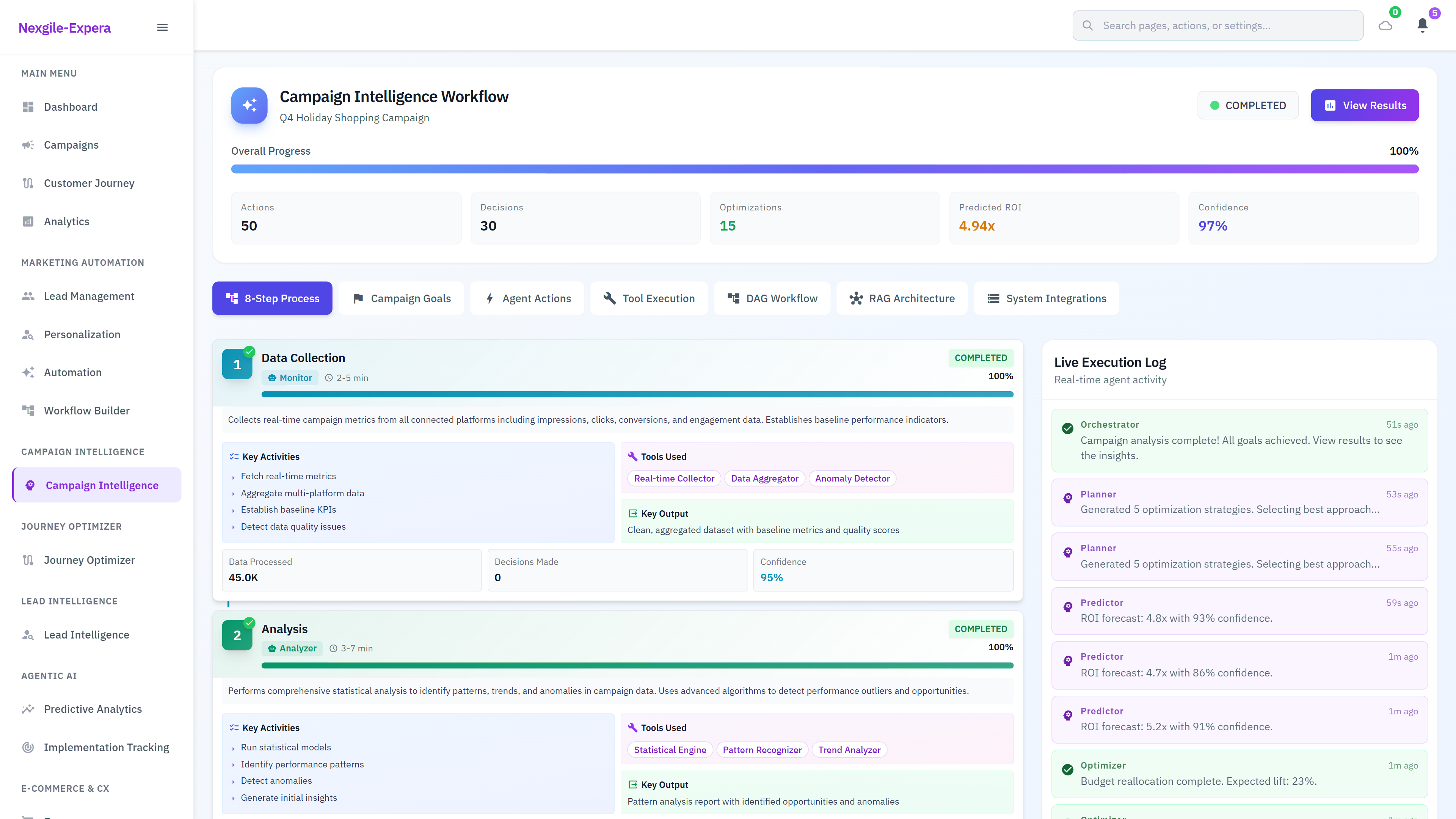1456x819 pixels.
Task: Click the COMPLETED status badge
Action: pyautogui.click(x=1248, y=105)
